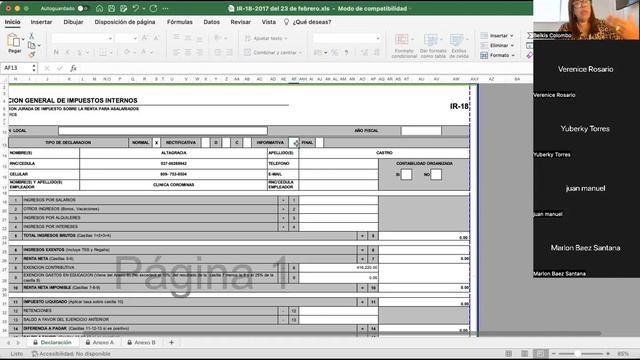Click the Copy icon in clipboard group
Image resolution: width=640 pixels, height=360 pixels.
click(31, 45)
